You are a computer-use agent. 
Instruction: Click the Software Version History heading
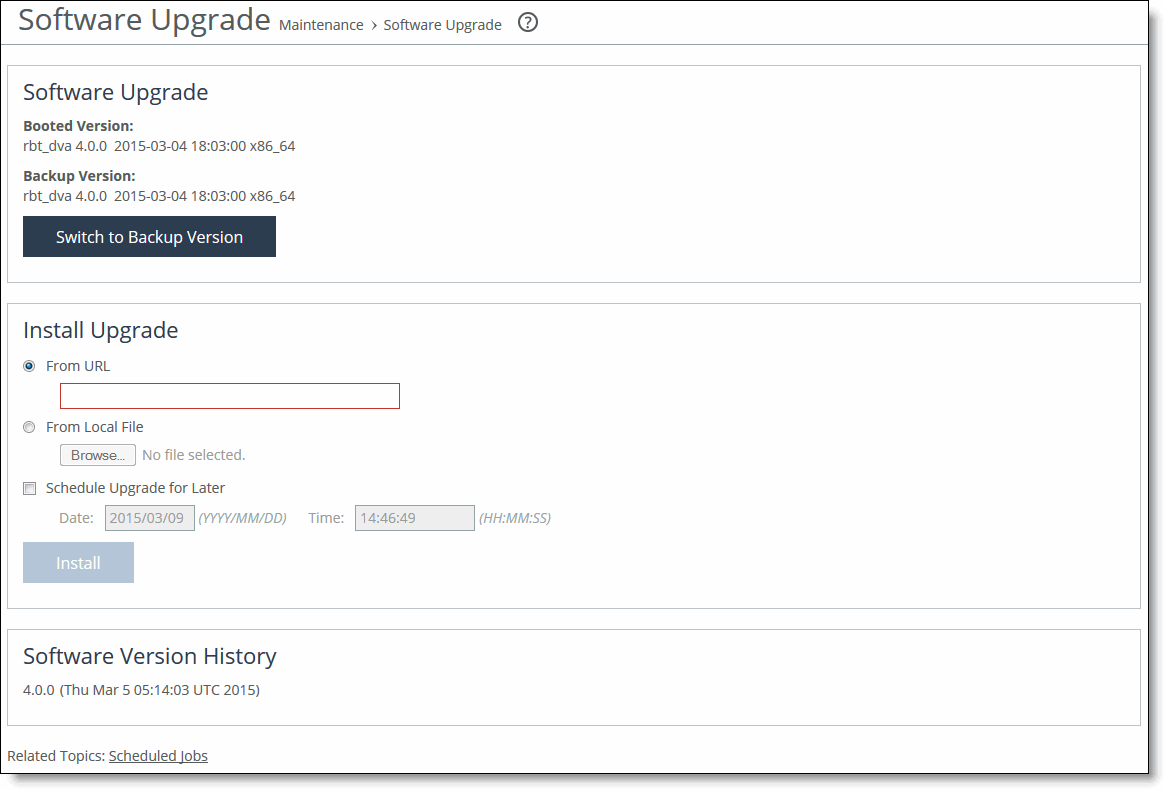pyautogui.click(x=149, y=656)
